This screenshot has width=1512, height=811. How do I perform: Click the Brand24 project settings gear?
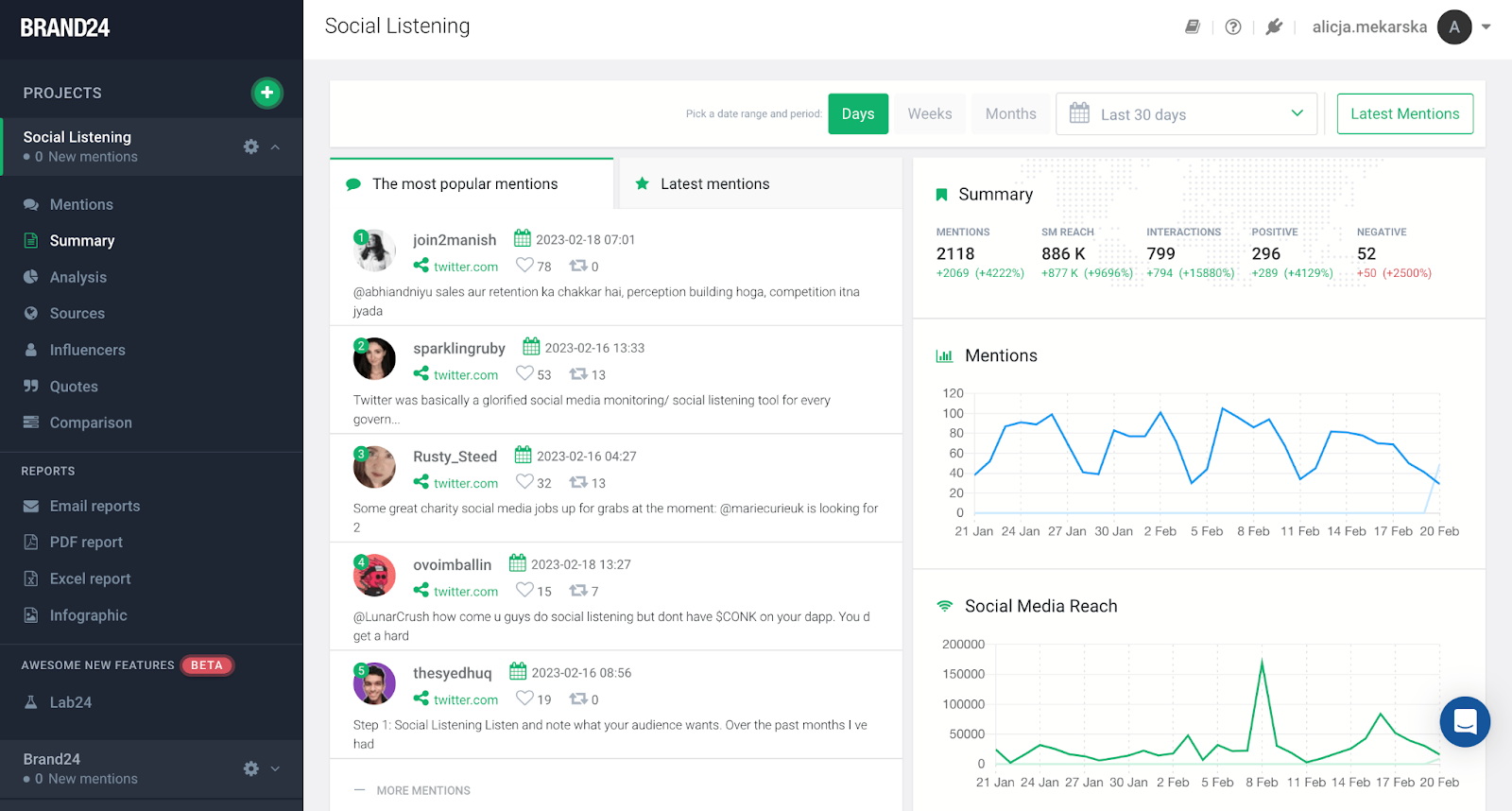(x=250, y=768)
